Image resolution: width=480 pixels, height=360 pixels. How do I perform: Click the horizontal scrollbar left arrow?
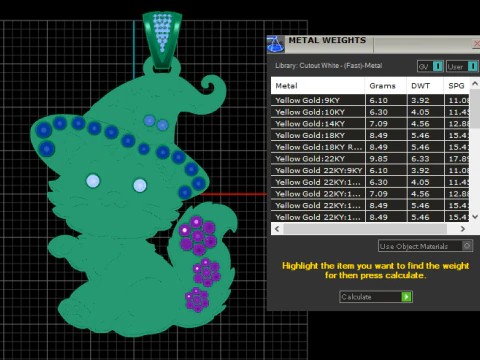click(x=277, y=229)
